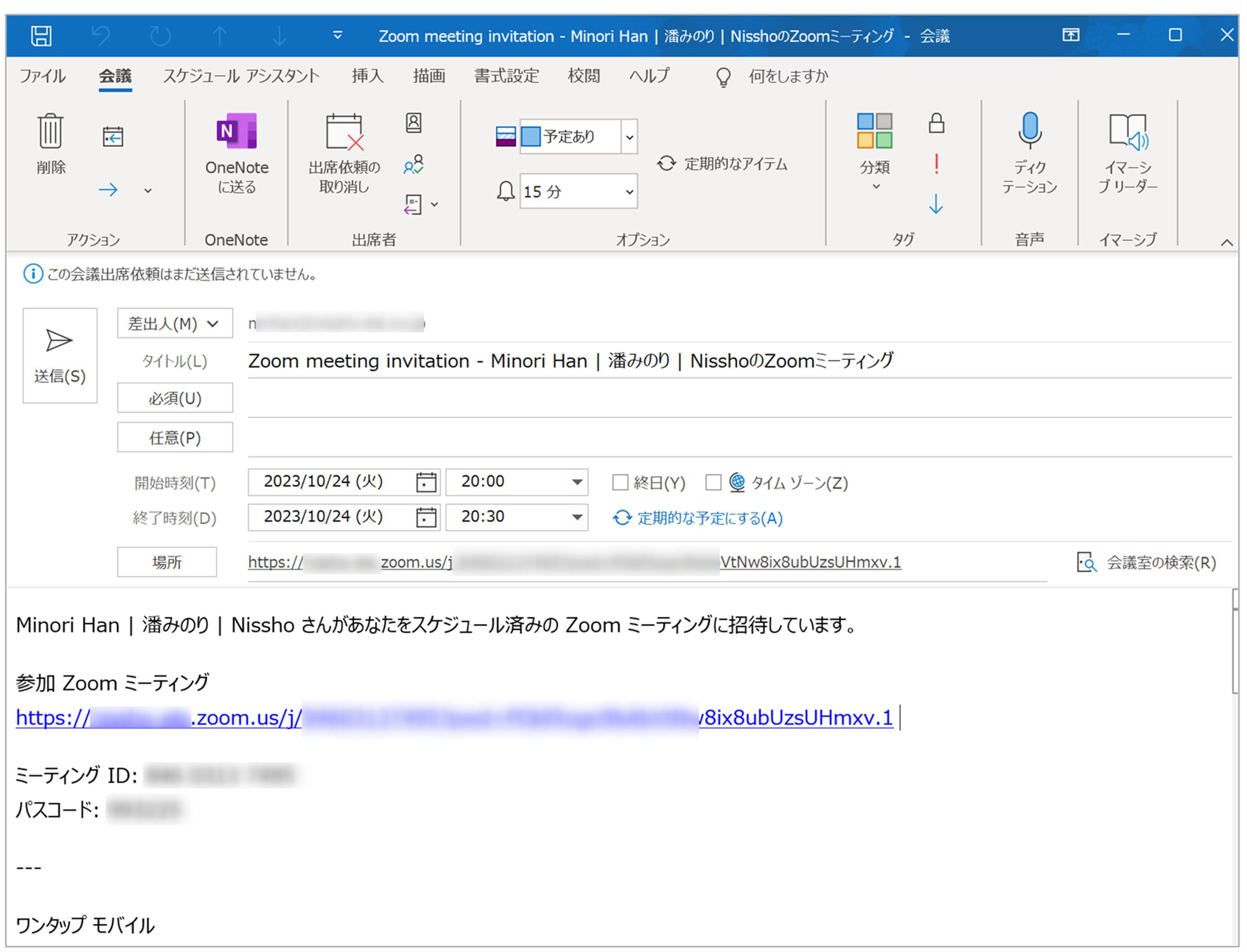Click the ワンタップ モバイル text
This screenshot has width=1247, height=952.
point(85,925)
